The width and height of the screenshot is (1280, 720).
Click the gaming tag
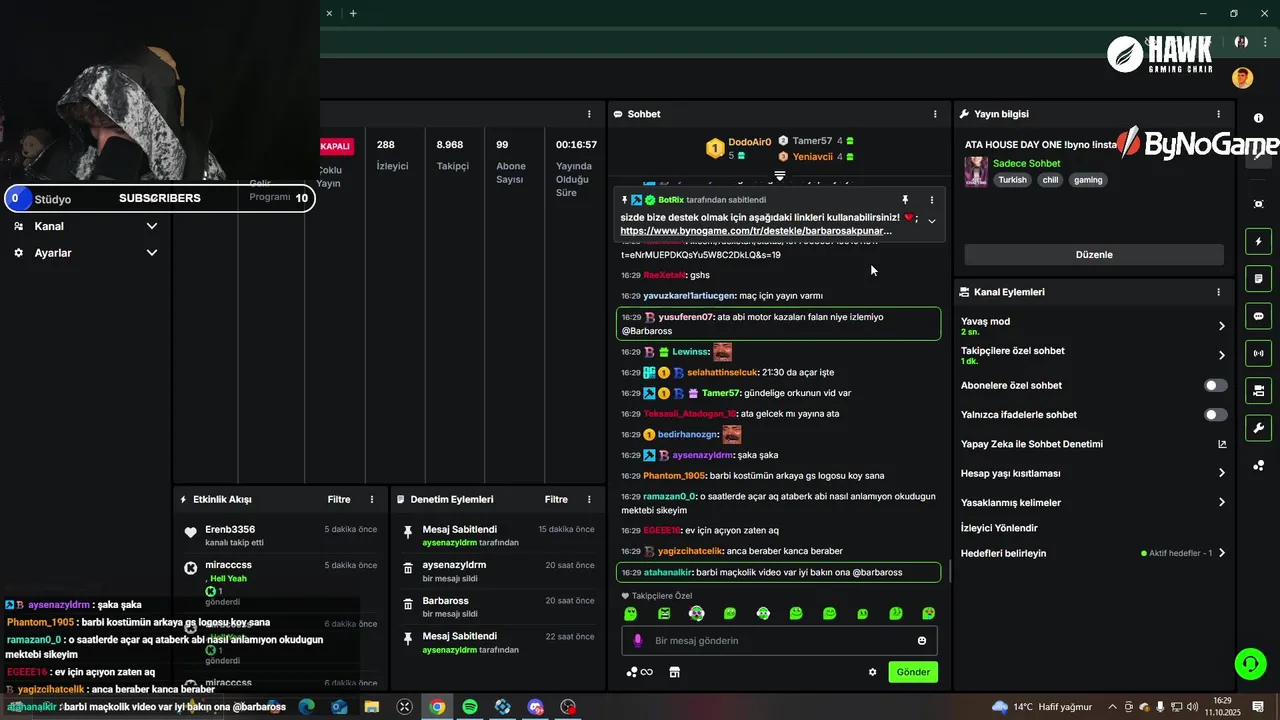(1088, 180)
